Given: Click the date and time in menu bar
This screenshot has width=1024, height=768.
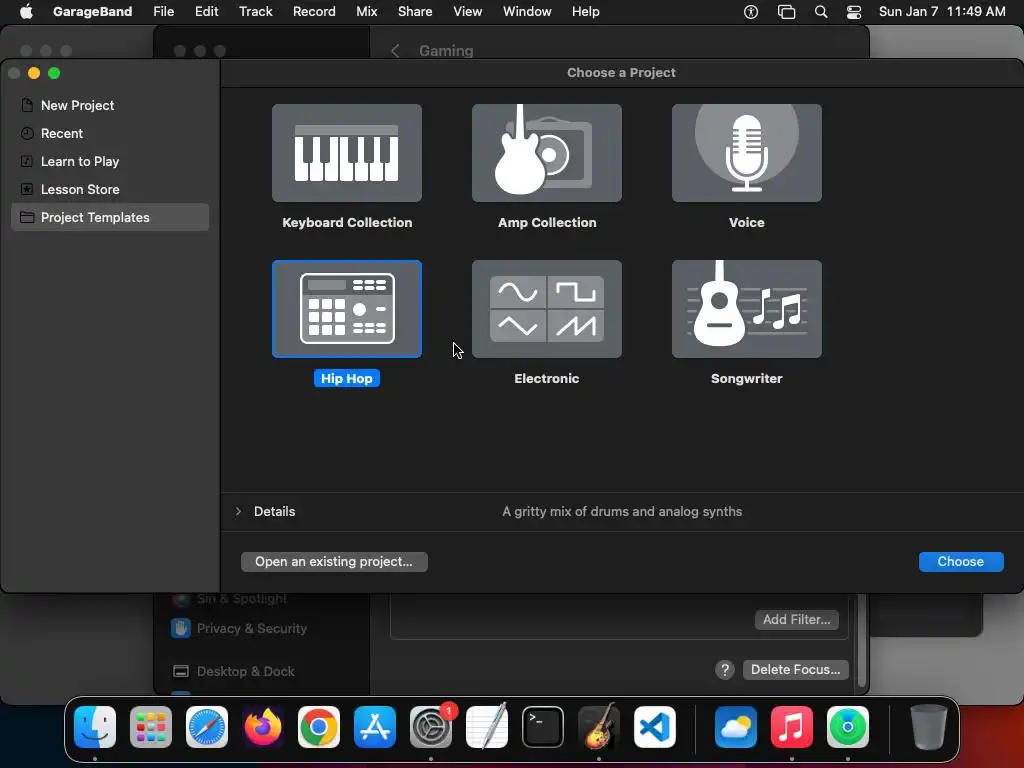Looking at the screenshot, I should (942, 12).
